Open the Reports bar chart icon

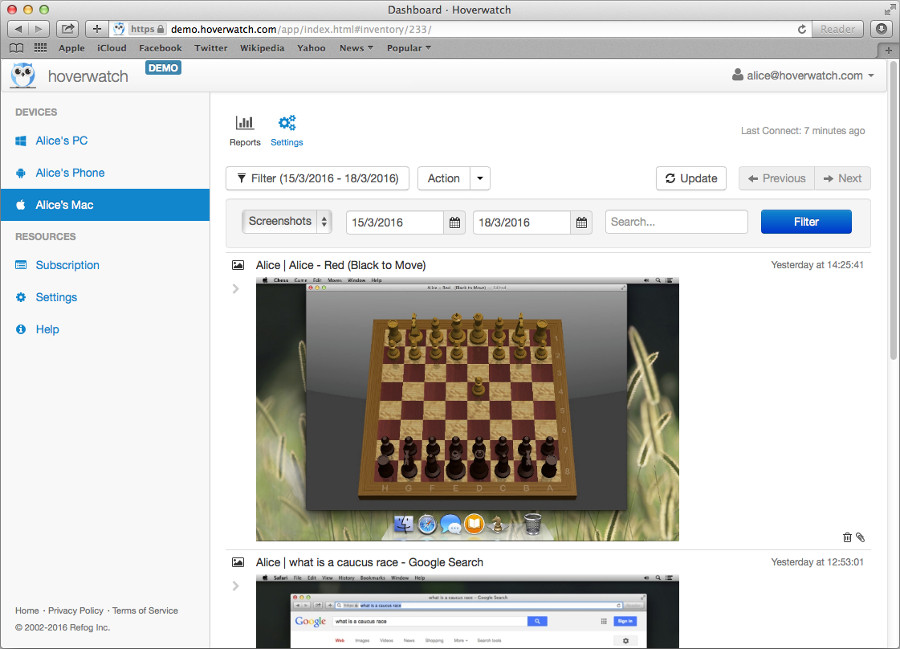(x=244, y=123)
